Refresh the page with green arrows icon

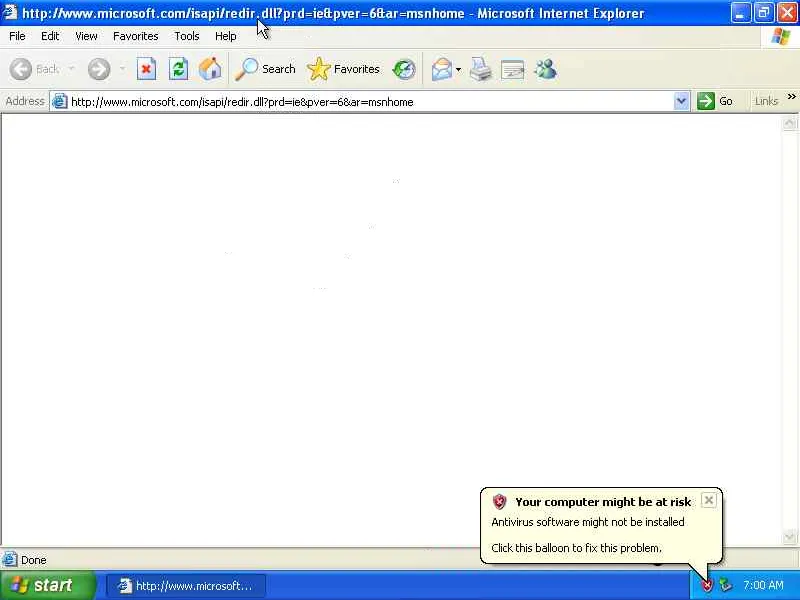tap(179, 69)
